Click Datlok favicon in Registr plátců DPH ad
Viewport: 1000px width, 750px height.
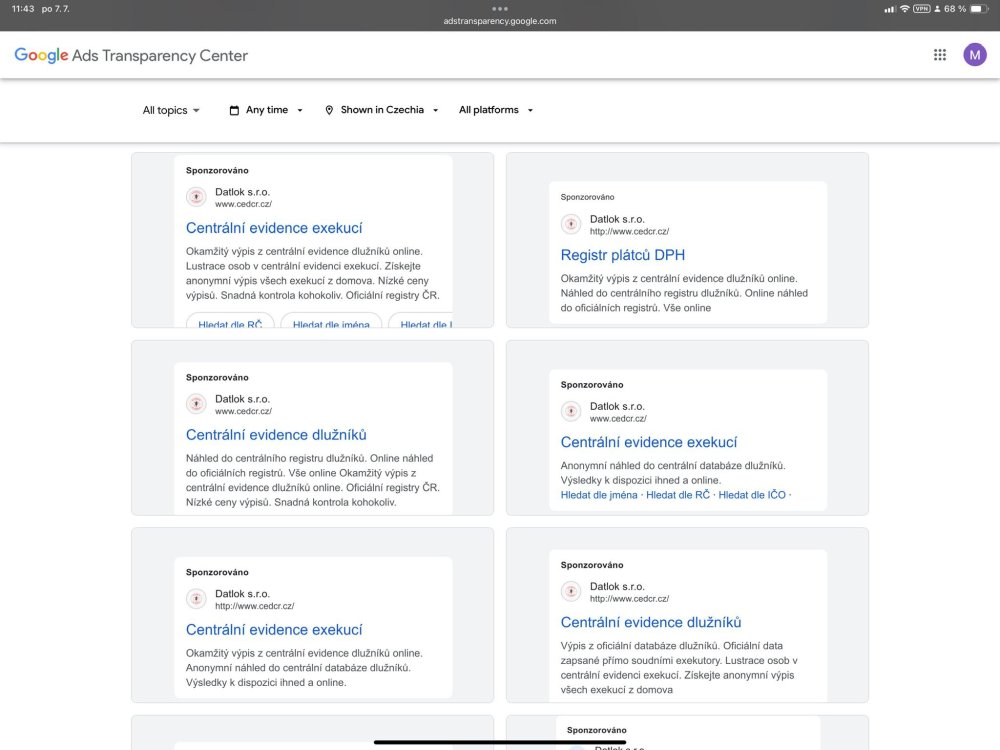[x=571, y=224]
